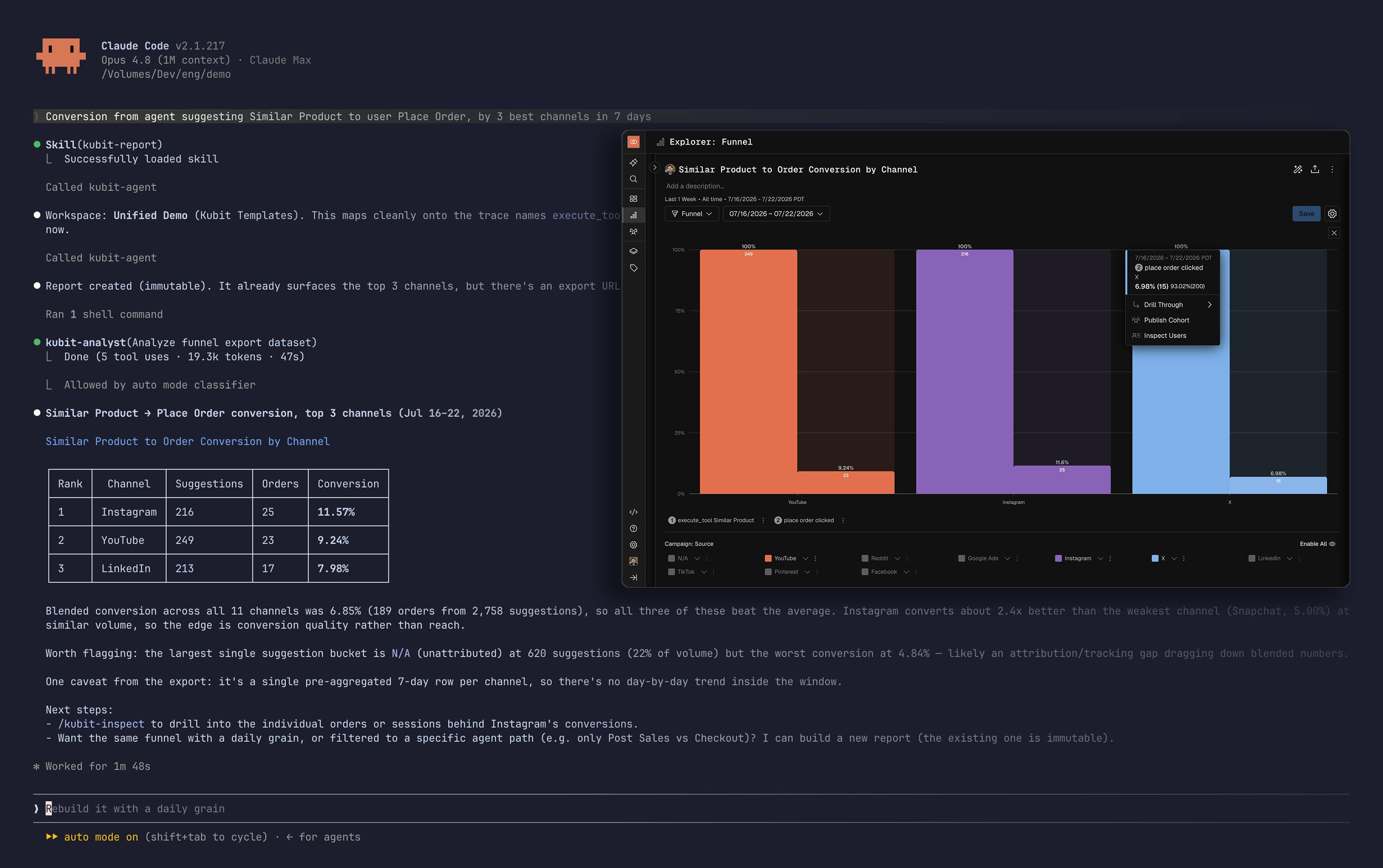The height and width of the screenshot is (868, 1383).
Task: Click the share/export icon near report title
Action: point(1315,169)
